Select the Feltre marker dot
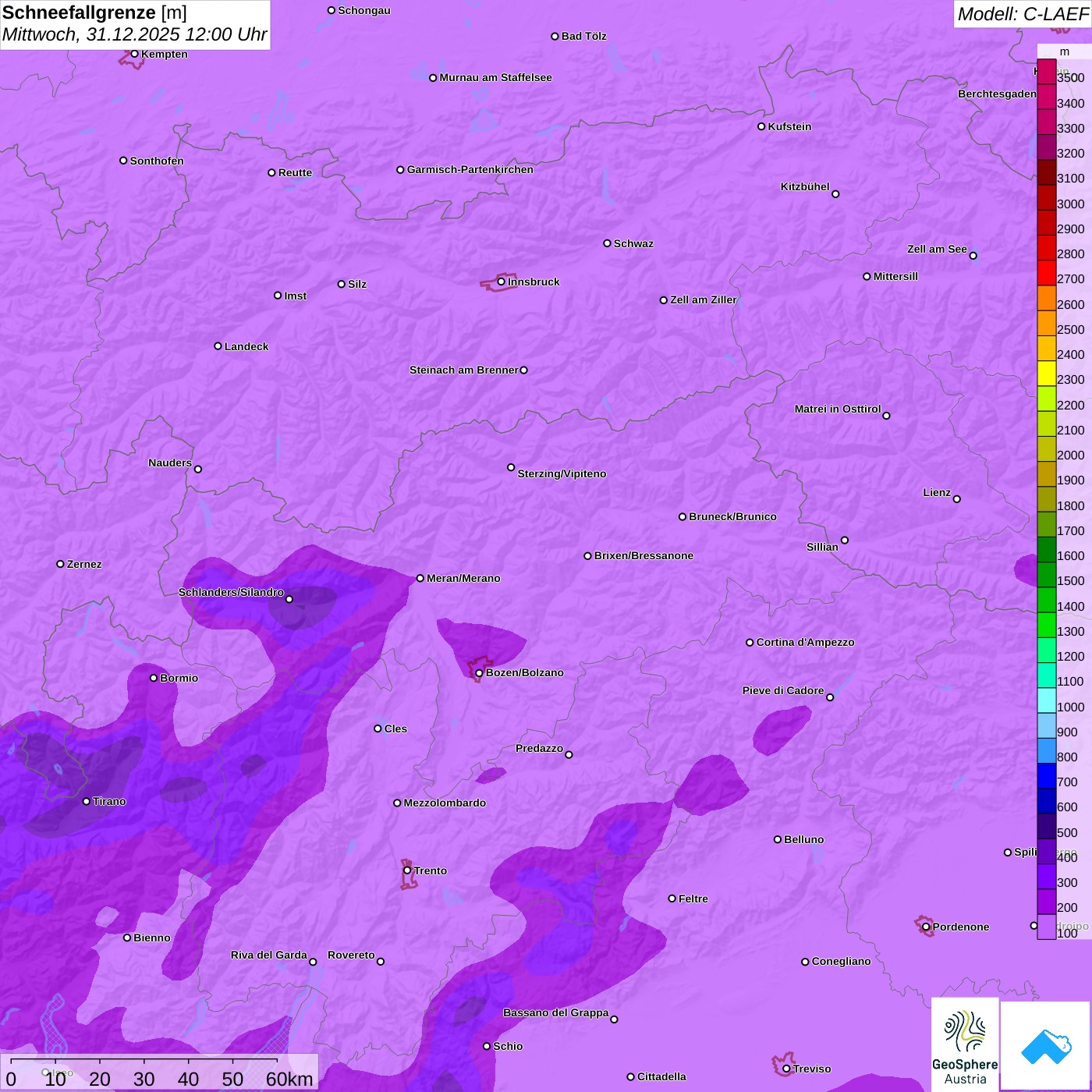 click(672, 899)
